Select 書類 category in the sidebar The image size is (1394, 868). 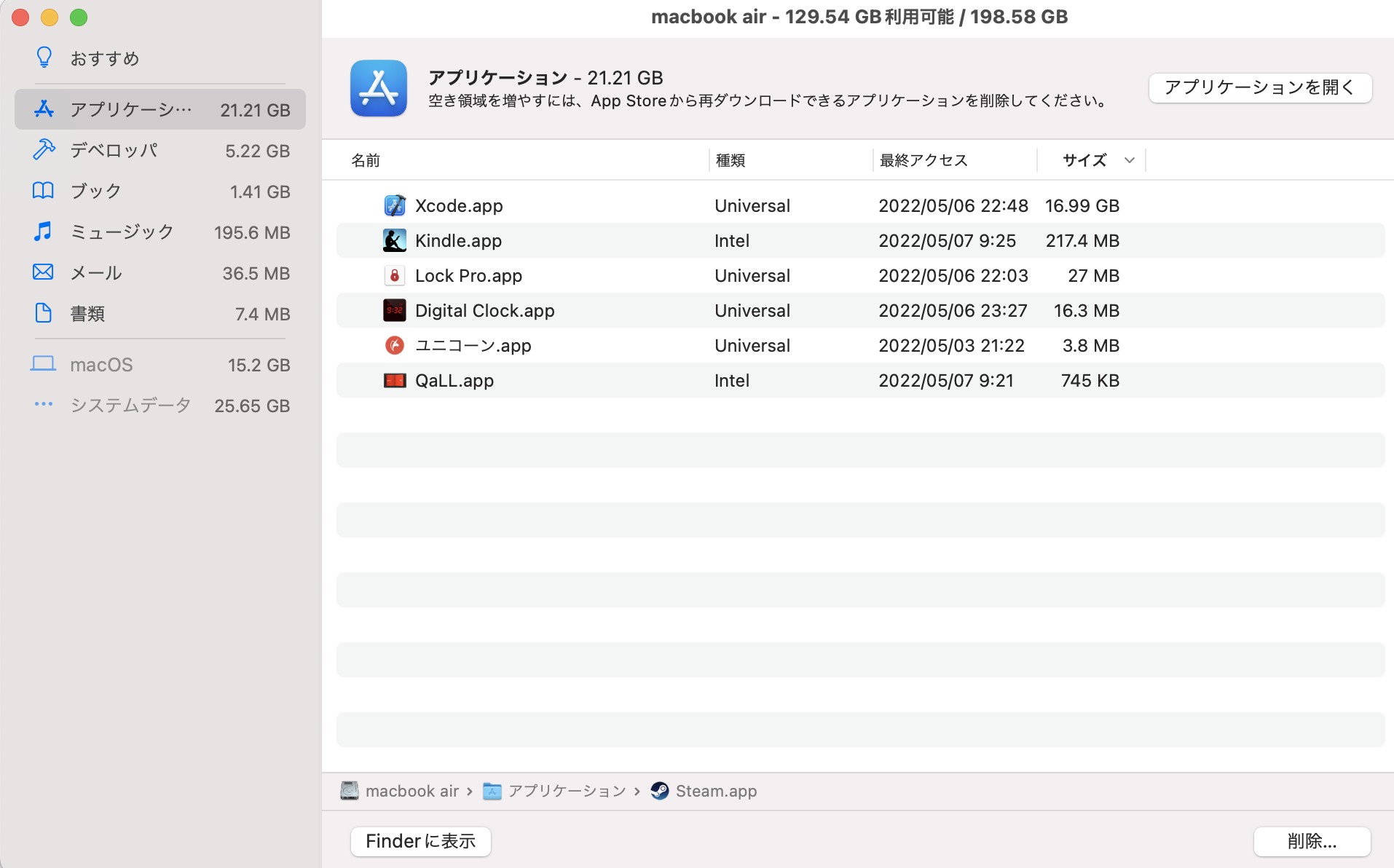point(160,313)
